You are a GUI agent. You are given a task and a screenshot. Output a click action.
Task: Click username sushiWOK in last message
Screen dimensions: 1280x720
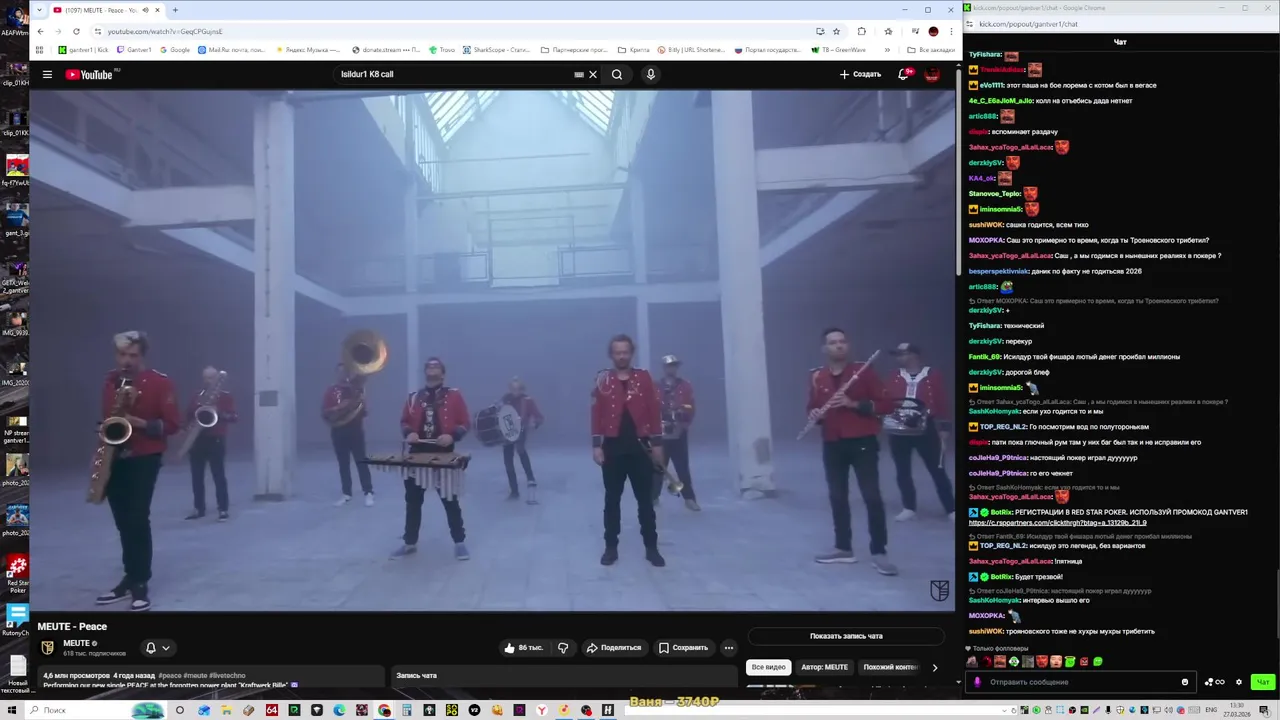click(986, 631)
